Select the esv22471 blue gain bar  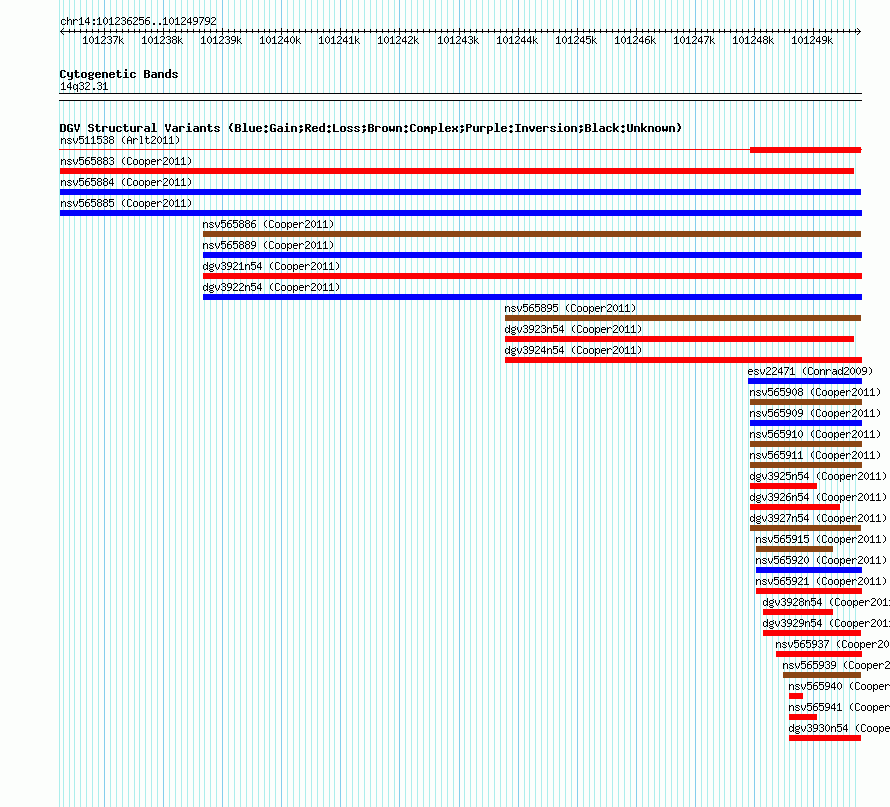point(805,381)
